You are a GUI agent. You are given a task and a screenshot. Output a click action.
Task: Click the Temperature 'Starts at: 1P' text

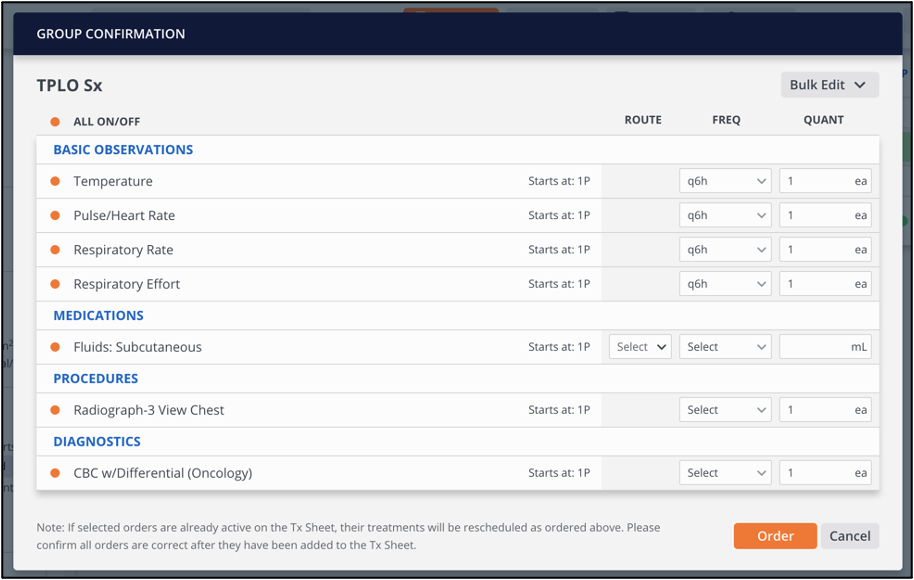point(559,181)
